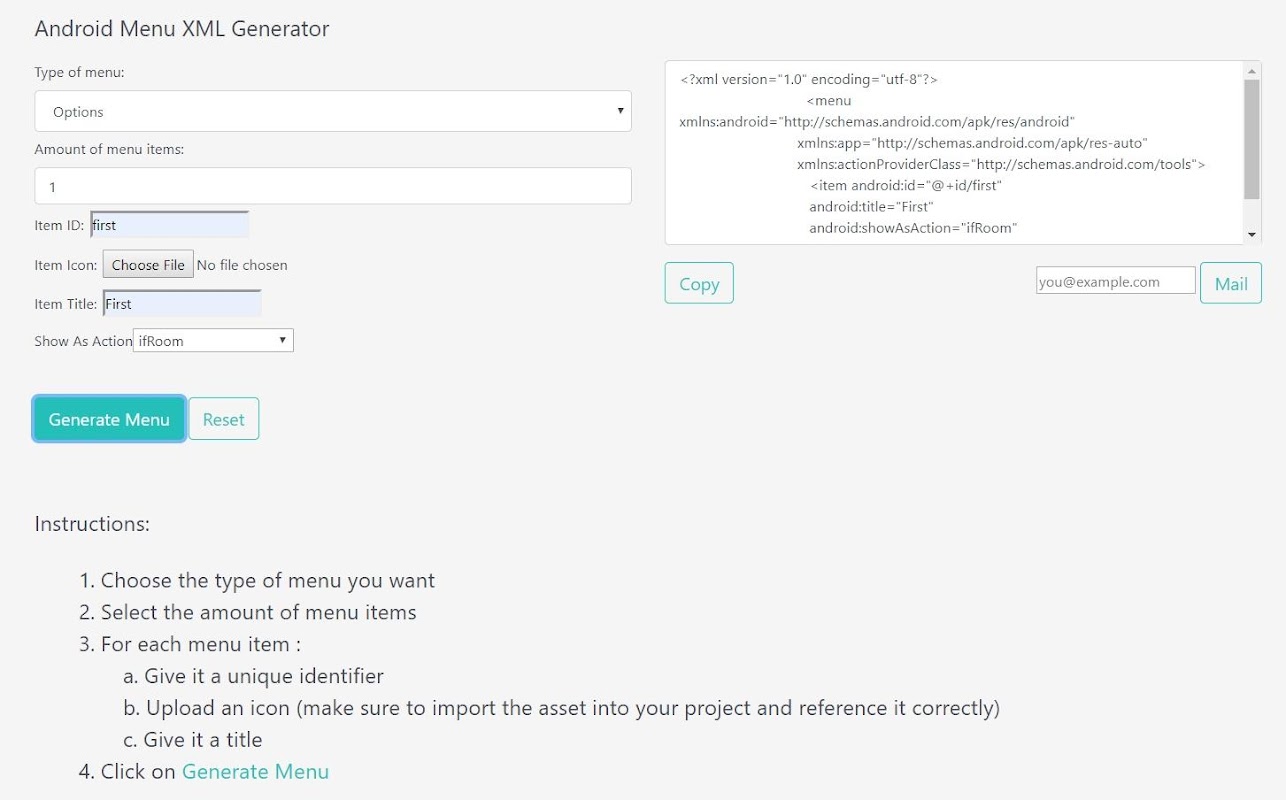1286x800 pixels.
Task: Focus the Amount of menu items field
Action: coord(333,186)
